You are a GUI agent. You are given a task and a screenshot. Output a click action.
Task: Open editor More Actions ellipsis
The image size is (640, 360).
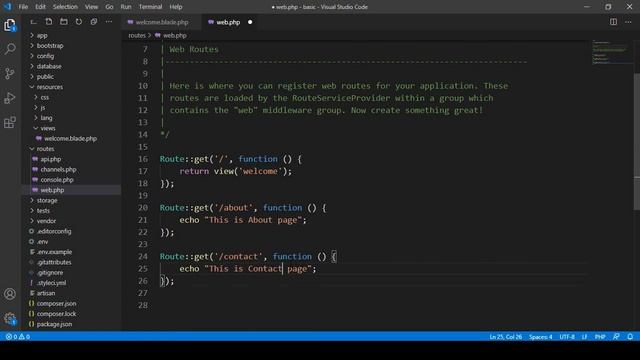(628, 22)
